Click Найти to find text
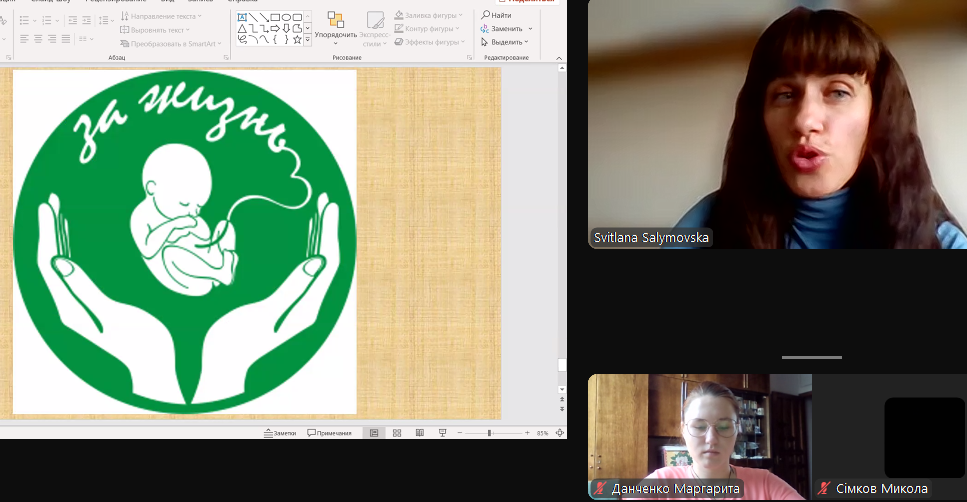The width and height of the screenshot is (967, 502). (496, 15)
